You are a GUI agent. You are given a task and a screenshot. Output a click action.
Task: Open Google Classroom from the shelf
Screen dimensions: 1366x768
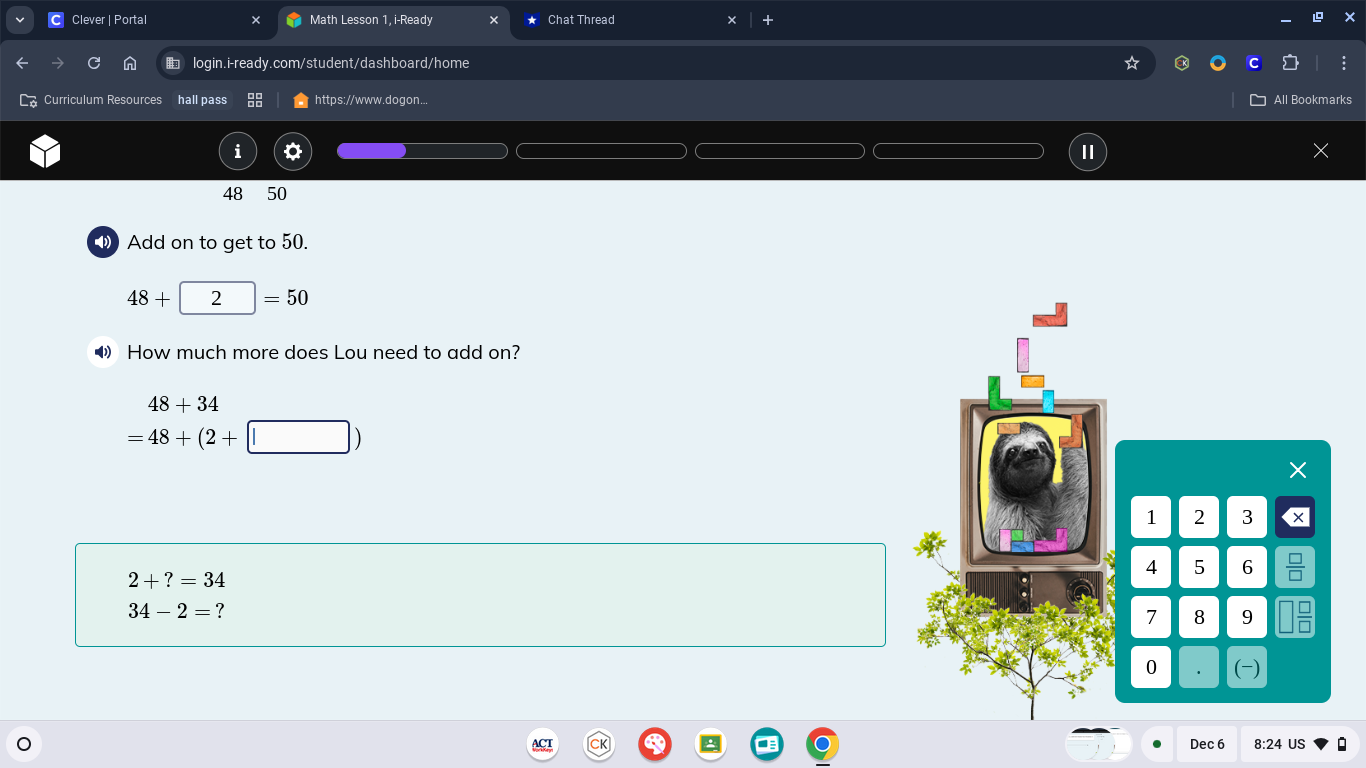pos(711,744)
